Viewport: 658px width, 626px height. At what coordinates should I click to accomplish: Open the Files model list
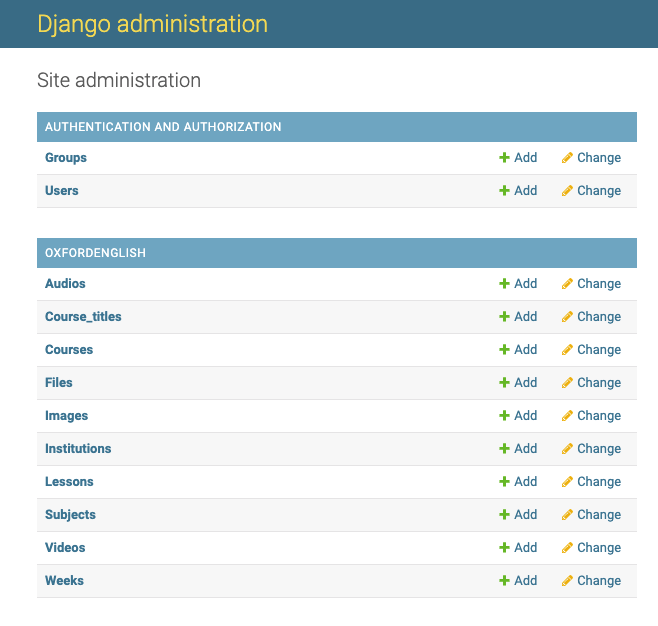59,383
